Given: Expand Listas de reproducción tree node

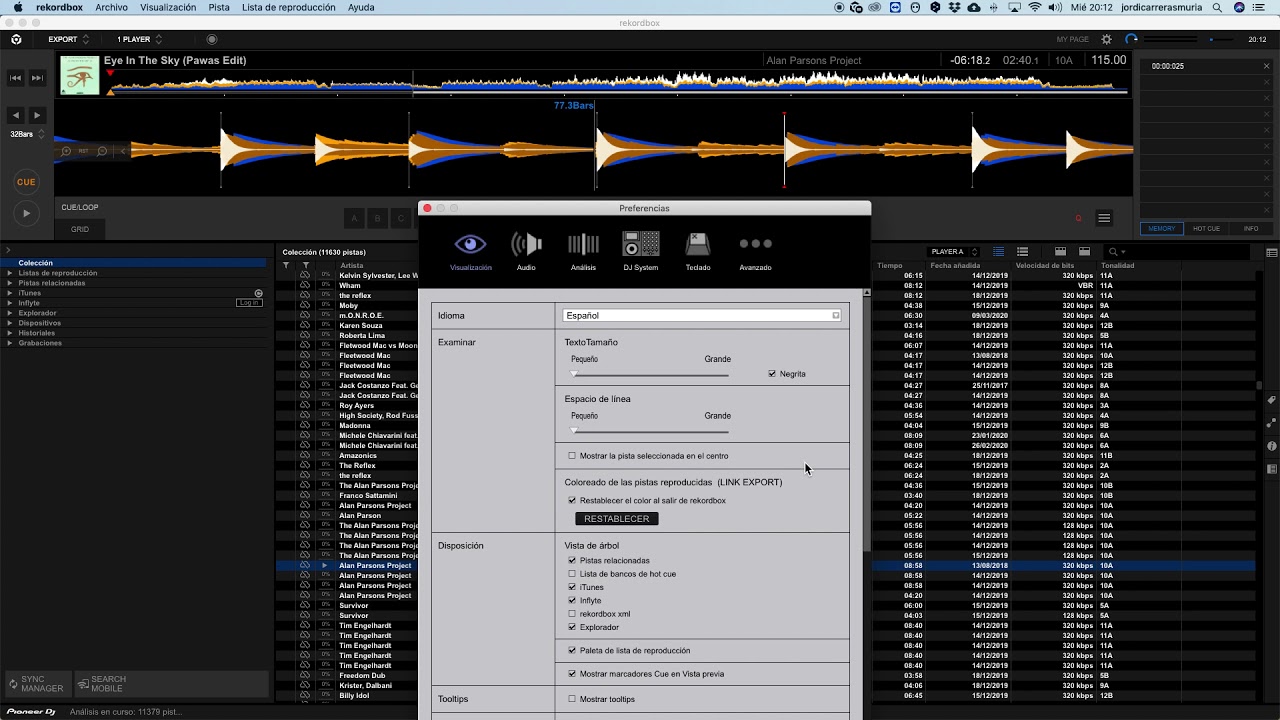Looking at the screenshot, I should pyautogui.click(x=10, y=273).
